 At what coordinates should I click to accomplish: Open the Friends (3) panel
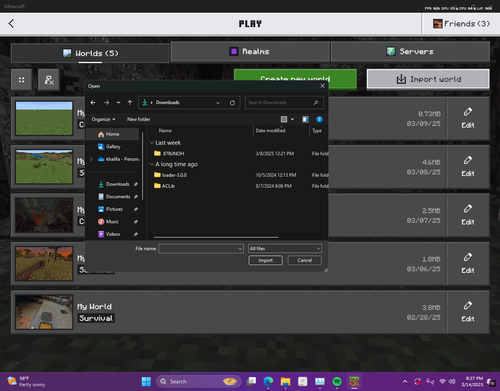pos(461,24)
